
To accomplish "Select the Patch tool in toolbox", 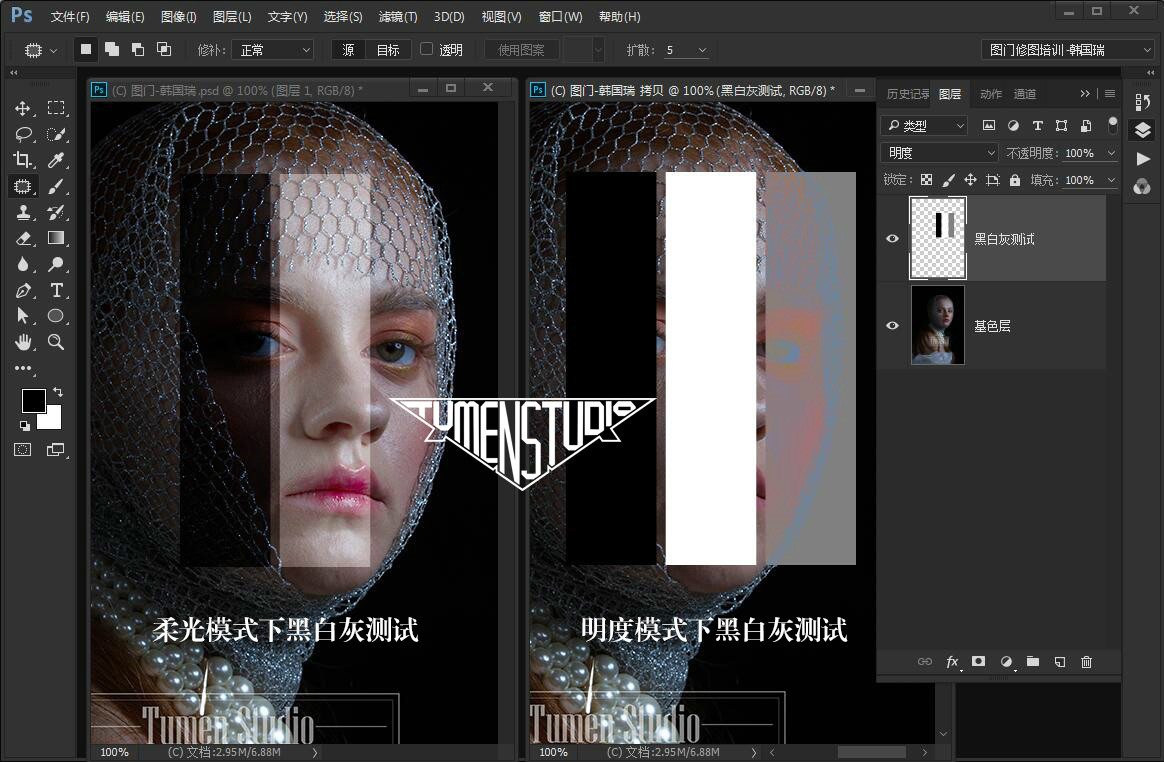I will [x=22, y=186].
